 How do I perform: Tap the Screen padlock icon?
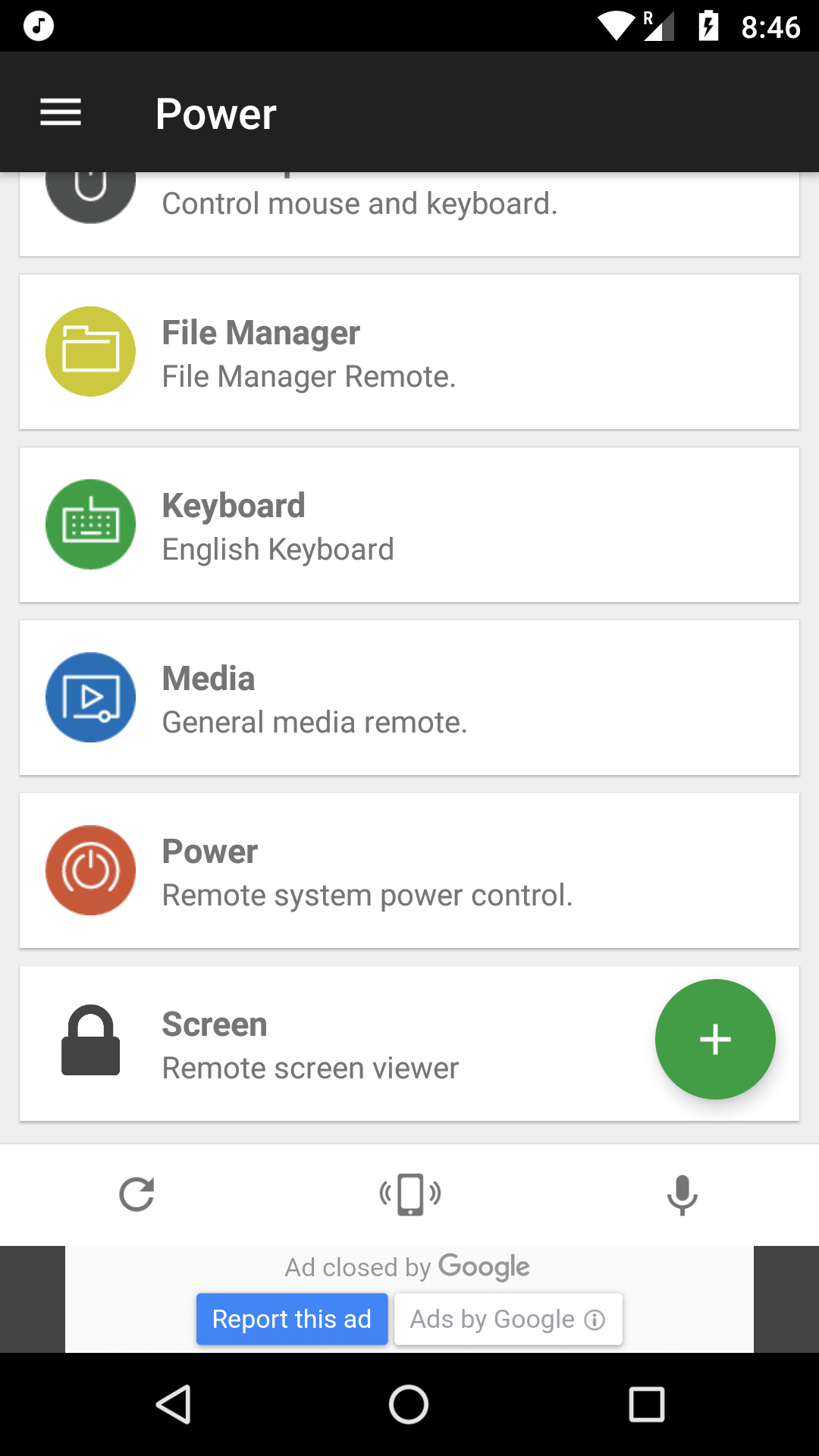click(x=90, y=1040)
